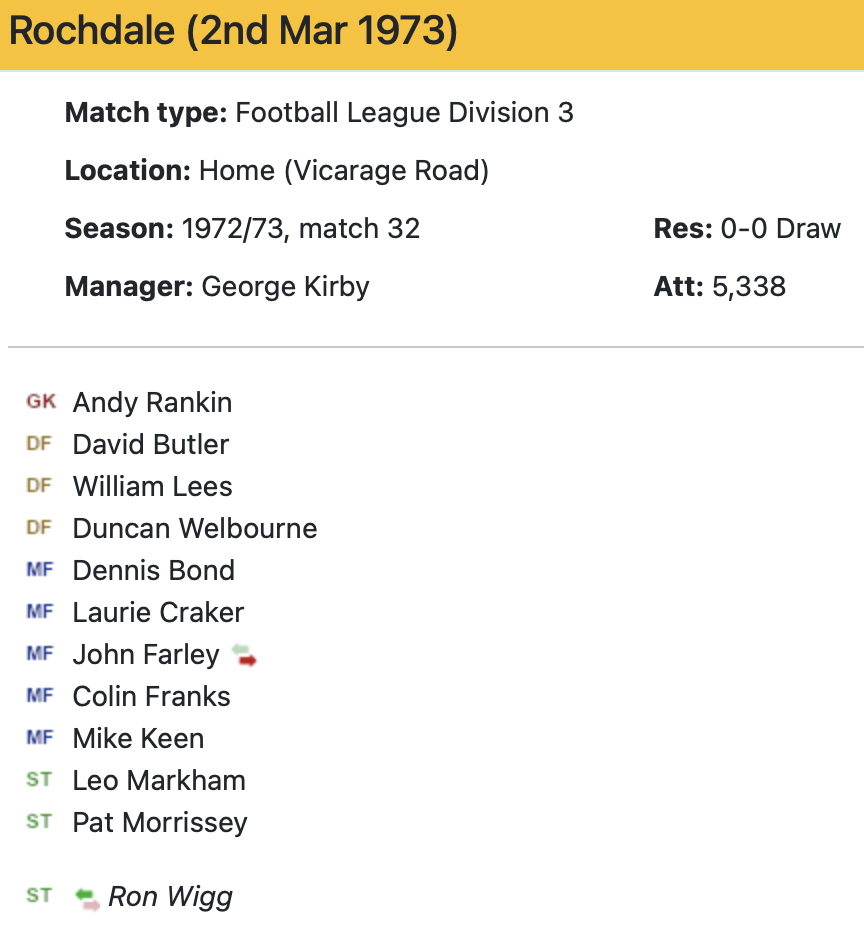Screen dimensions: 864x934
Task: Click the MF icon beside Dennis Bond
Action: pyautogui.click(x=40, y=570)
